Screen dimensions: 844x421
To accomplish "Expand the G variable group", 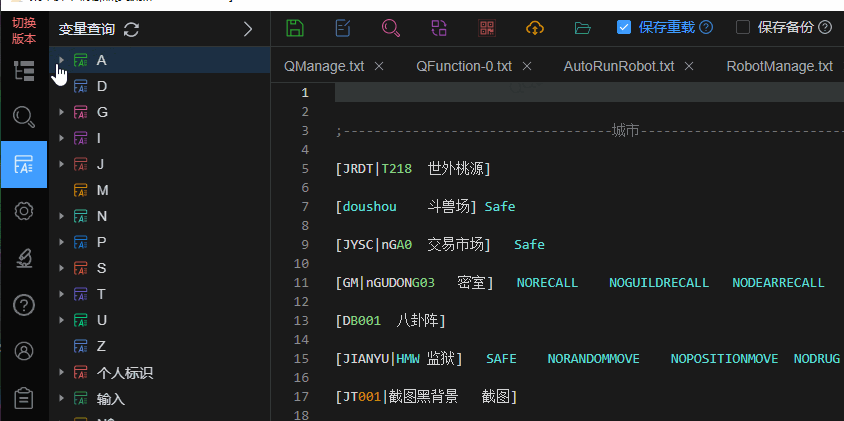I will point(61,112).
